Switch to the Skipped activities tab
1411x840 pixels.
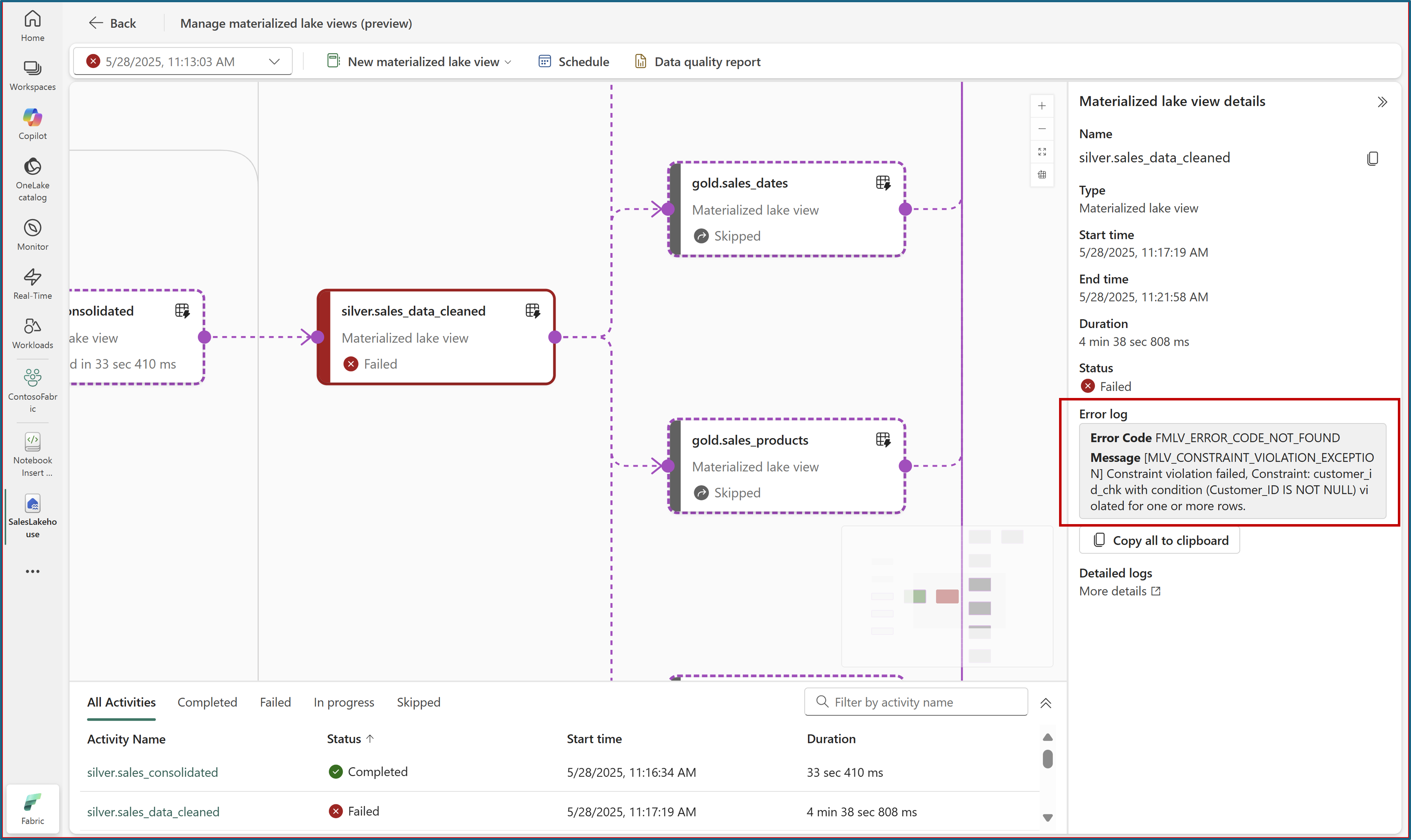418,702
